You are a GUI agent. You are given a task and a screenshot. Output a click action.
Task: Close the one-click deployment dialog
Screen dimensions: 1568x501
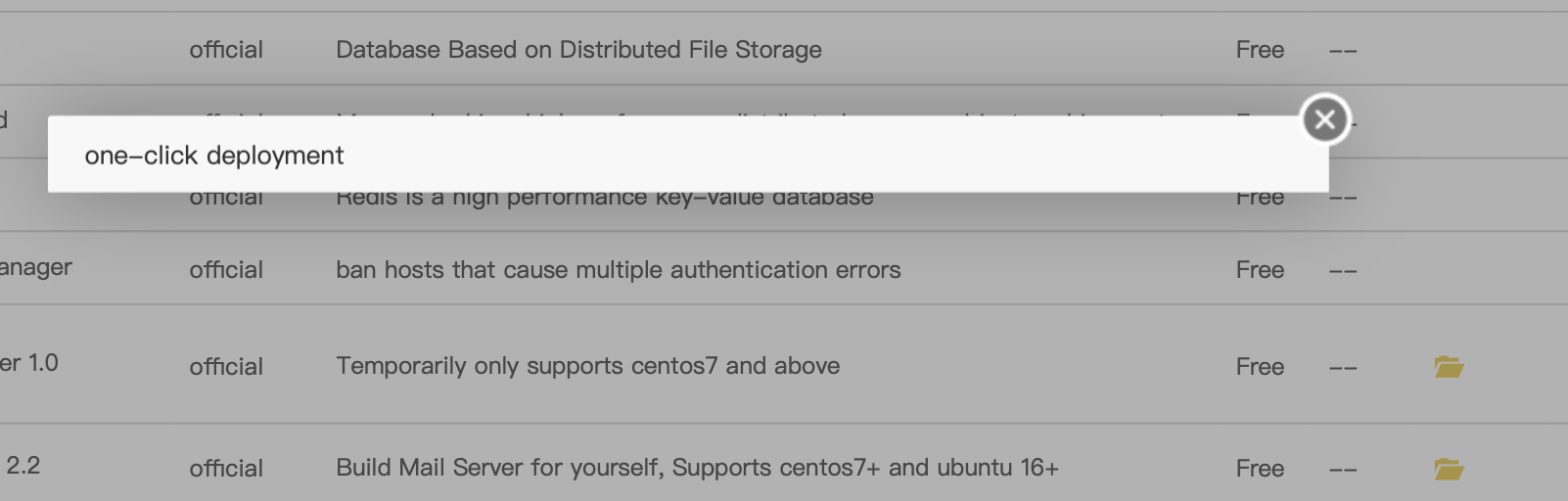pos(1325,119)
